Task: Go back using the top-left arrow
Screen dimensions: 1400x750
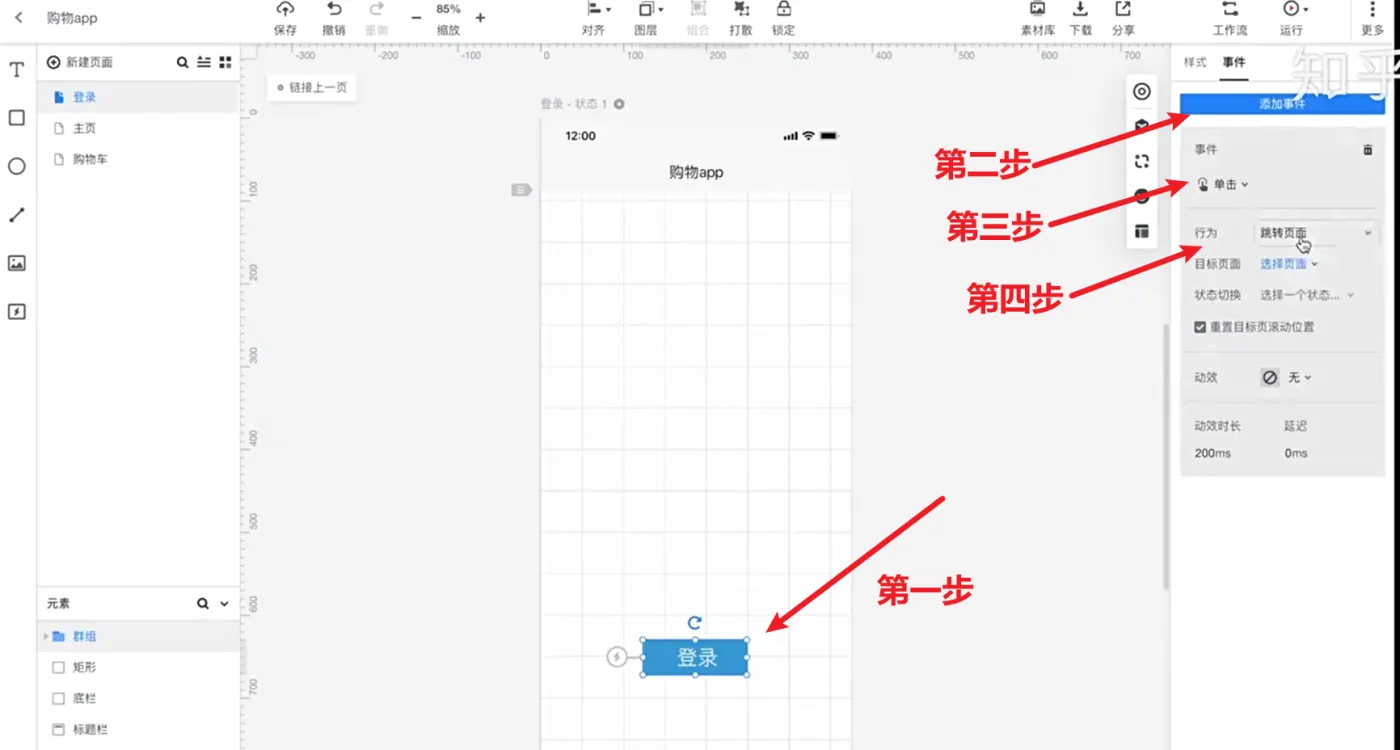Action: click(18, 18)
